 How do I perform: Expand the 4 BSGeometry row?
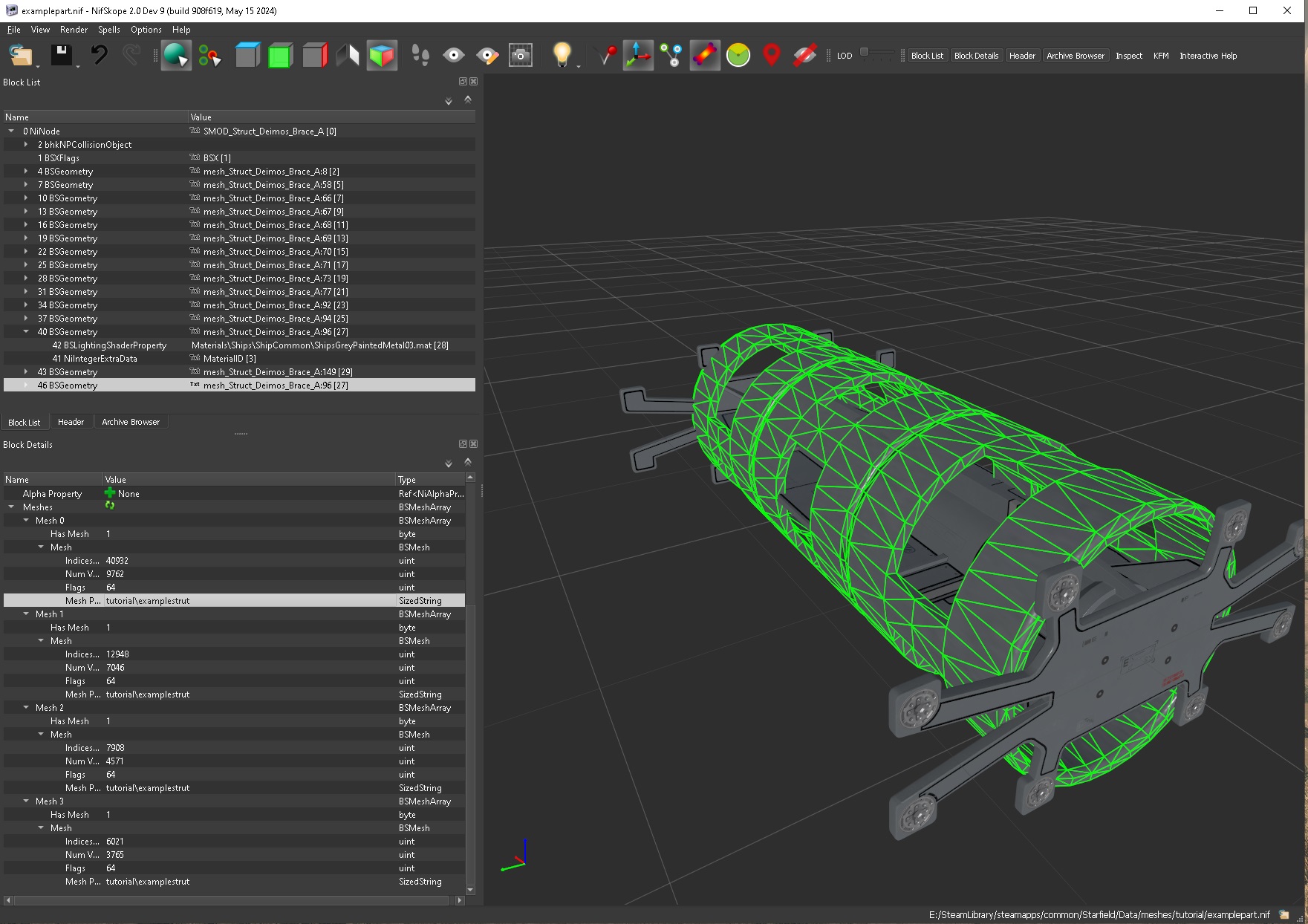coord(26,172)
